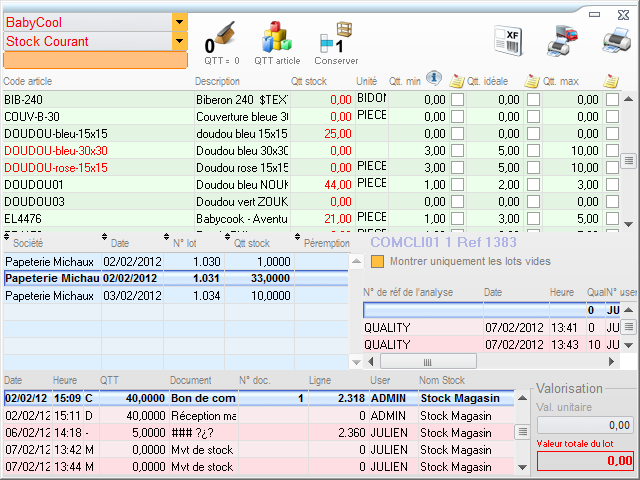Export using the XF spreadsheet icon
Viewport: 640px width, 480px height.
point(508,40)
